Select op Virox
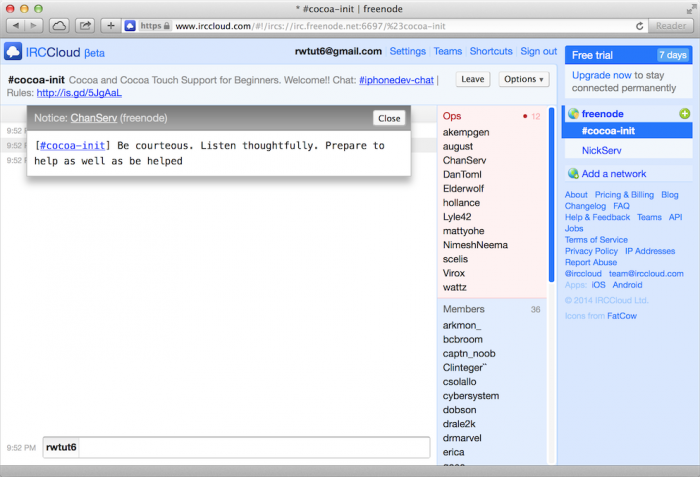Screen dimensions: 700x477 pos(454,273)
